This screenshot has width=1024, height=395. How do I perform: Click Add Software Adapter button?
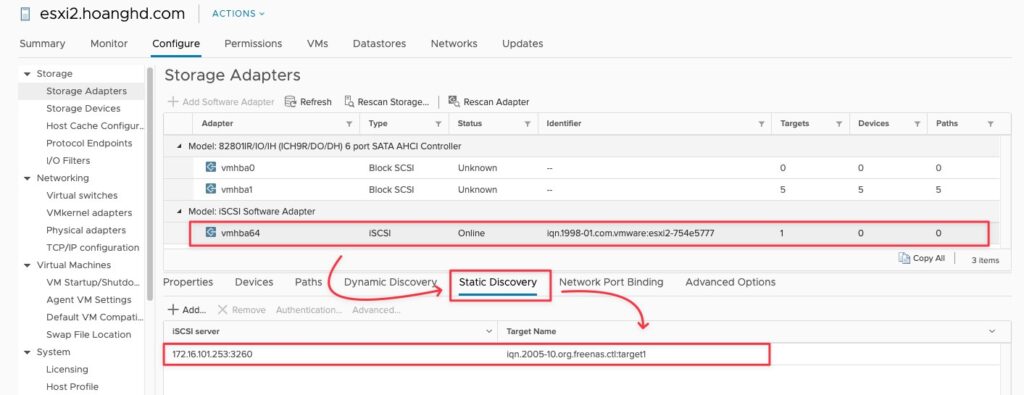221,102
